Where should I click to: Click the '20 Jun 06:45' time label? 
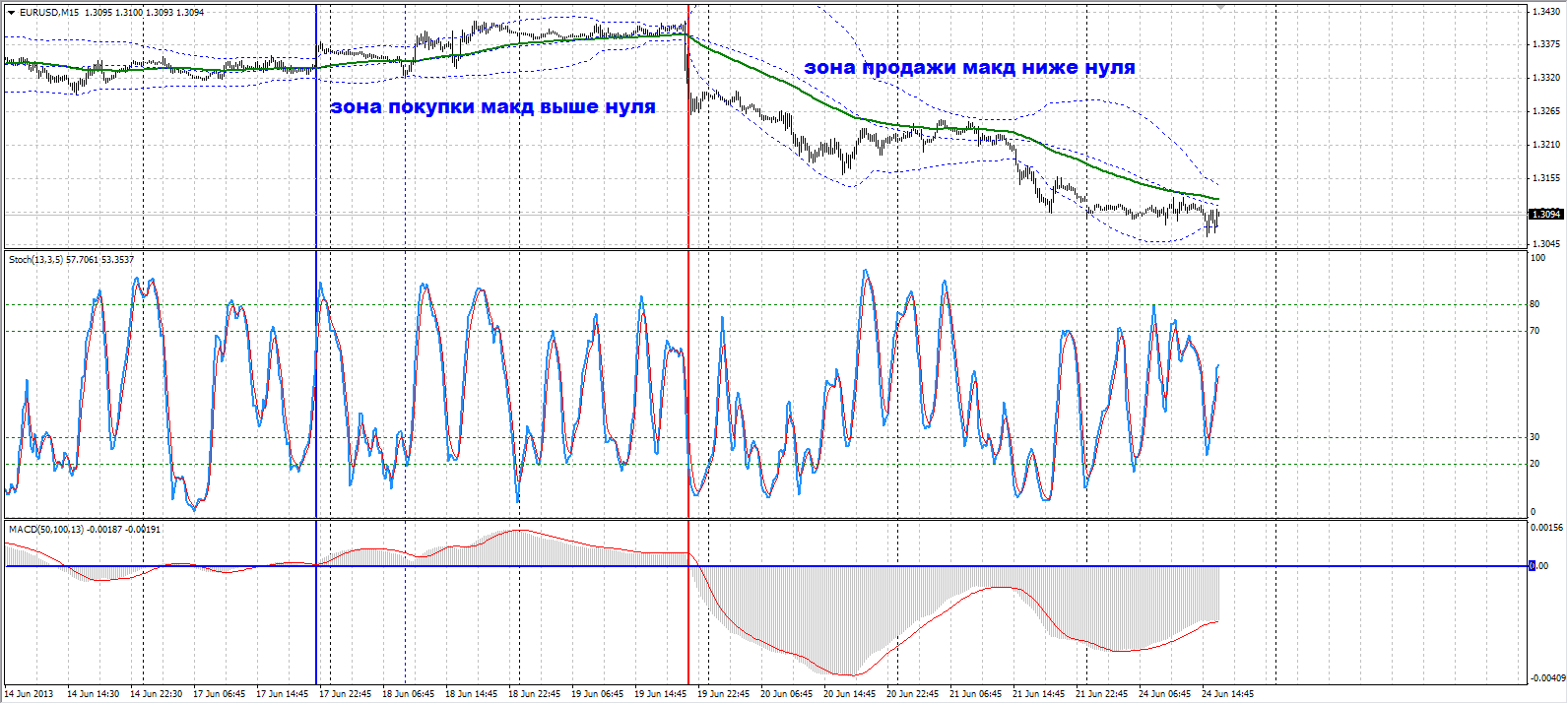pos(787,694)
